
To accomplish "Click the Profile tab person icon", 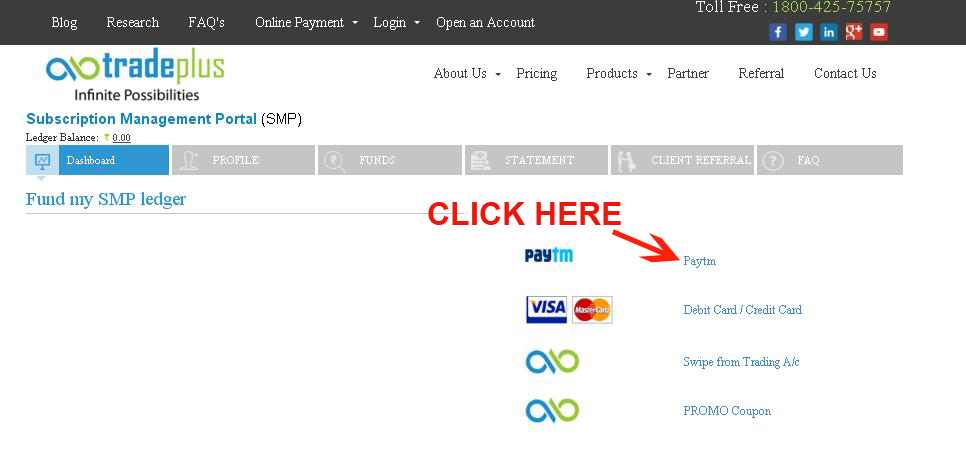I will pos(188,161).
